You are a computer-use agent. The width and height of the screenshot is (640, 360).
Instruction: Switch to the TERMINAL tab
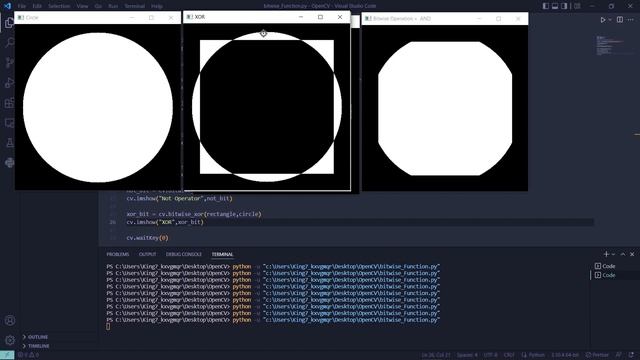222,254
